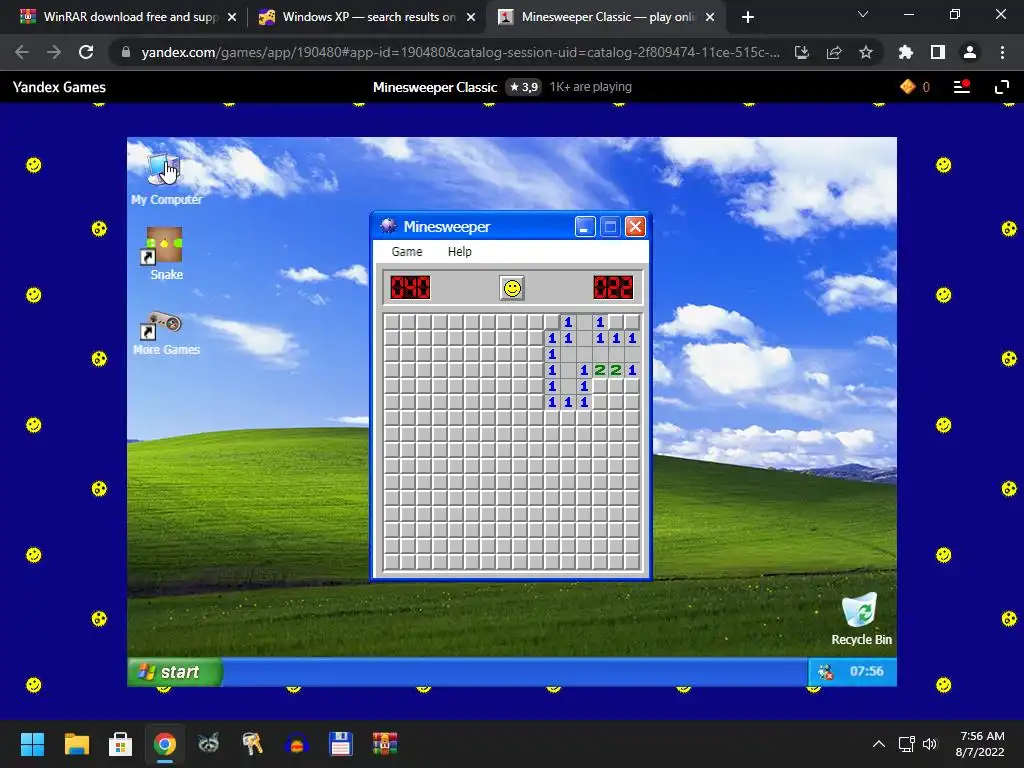The height and width of the screenshot is (768, 1024).
Task: Click the Yandex Games logo link
Action: 59,87
